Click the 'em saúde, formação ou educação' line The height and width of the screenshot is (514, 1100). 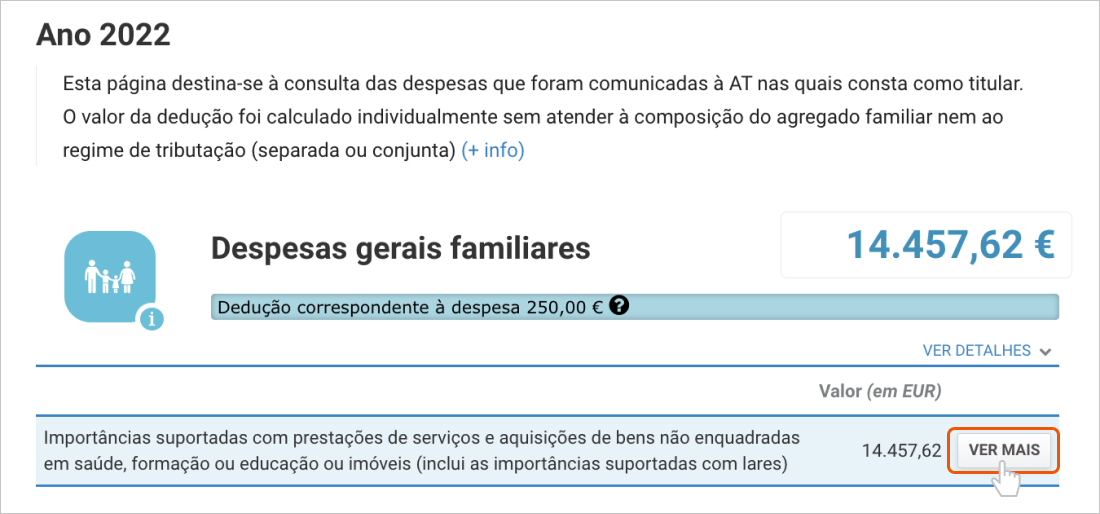pos(416,464)
